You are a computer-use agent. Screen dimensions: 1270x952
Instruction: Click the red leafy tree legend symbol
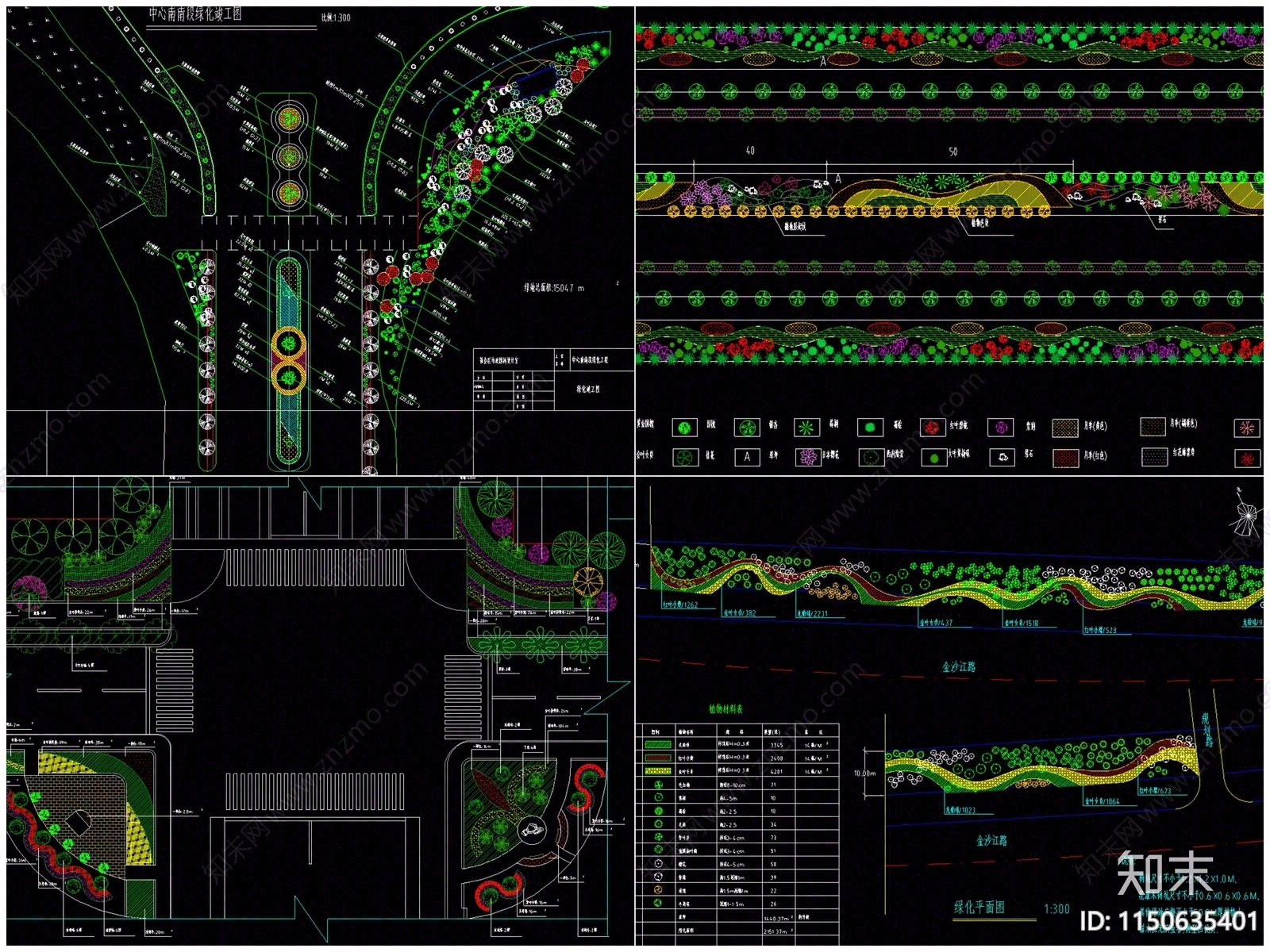(x=933, y=428)
